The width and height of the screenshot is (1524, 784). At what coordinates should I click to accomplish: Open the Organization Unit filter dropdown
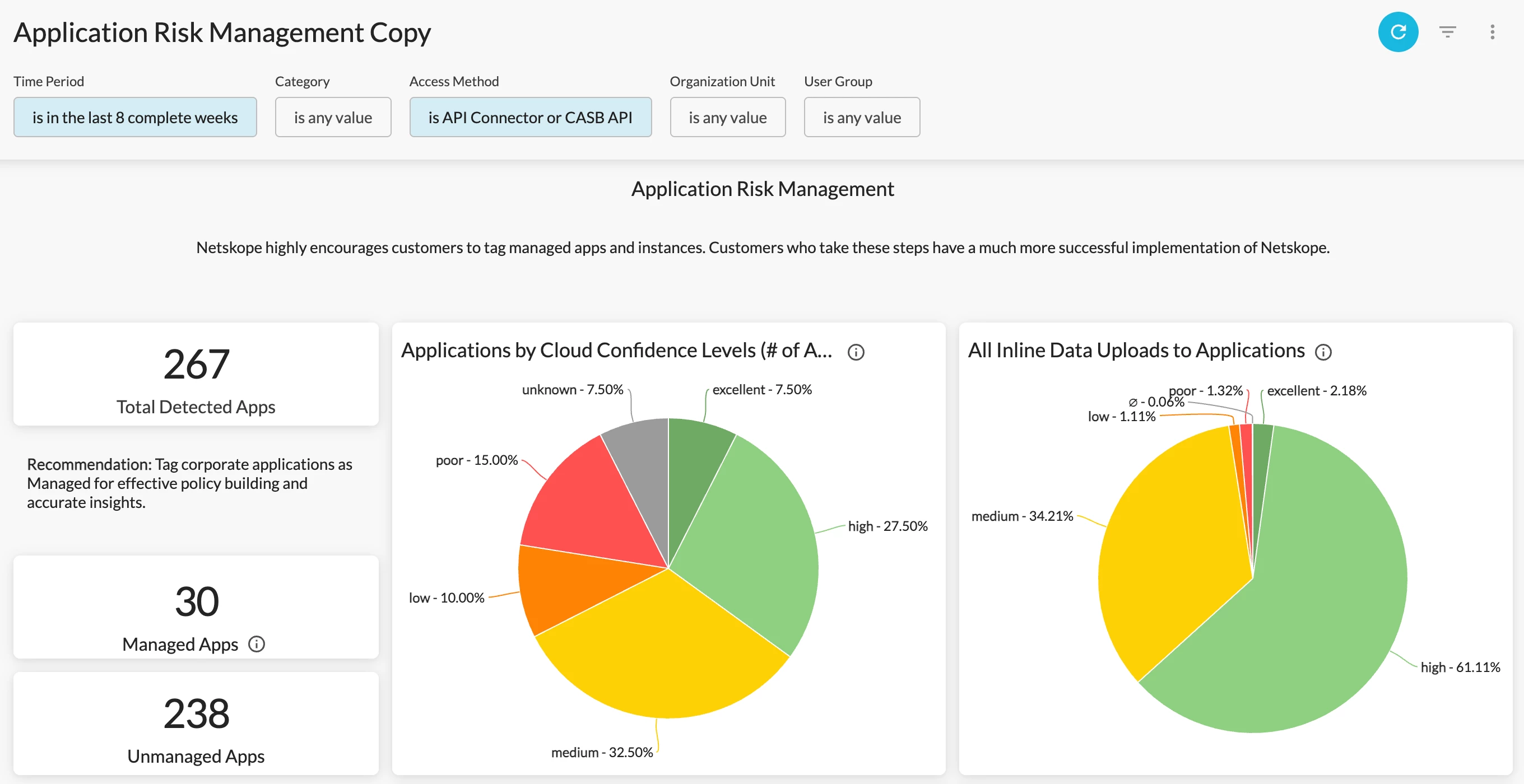point(727,117)
